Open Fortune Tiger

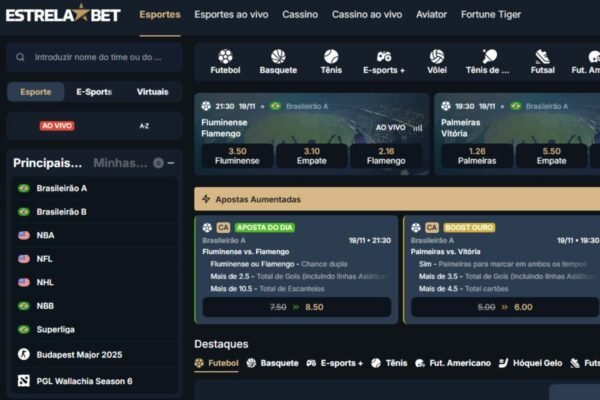pos(491,15)
